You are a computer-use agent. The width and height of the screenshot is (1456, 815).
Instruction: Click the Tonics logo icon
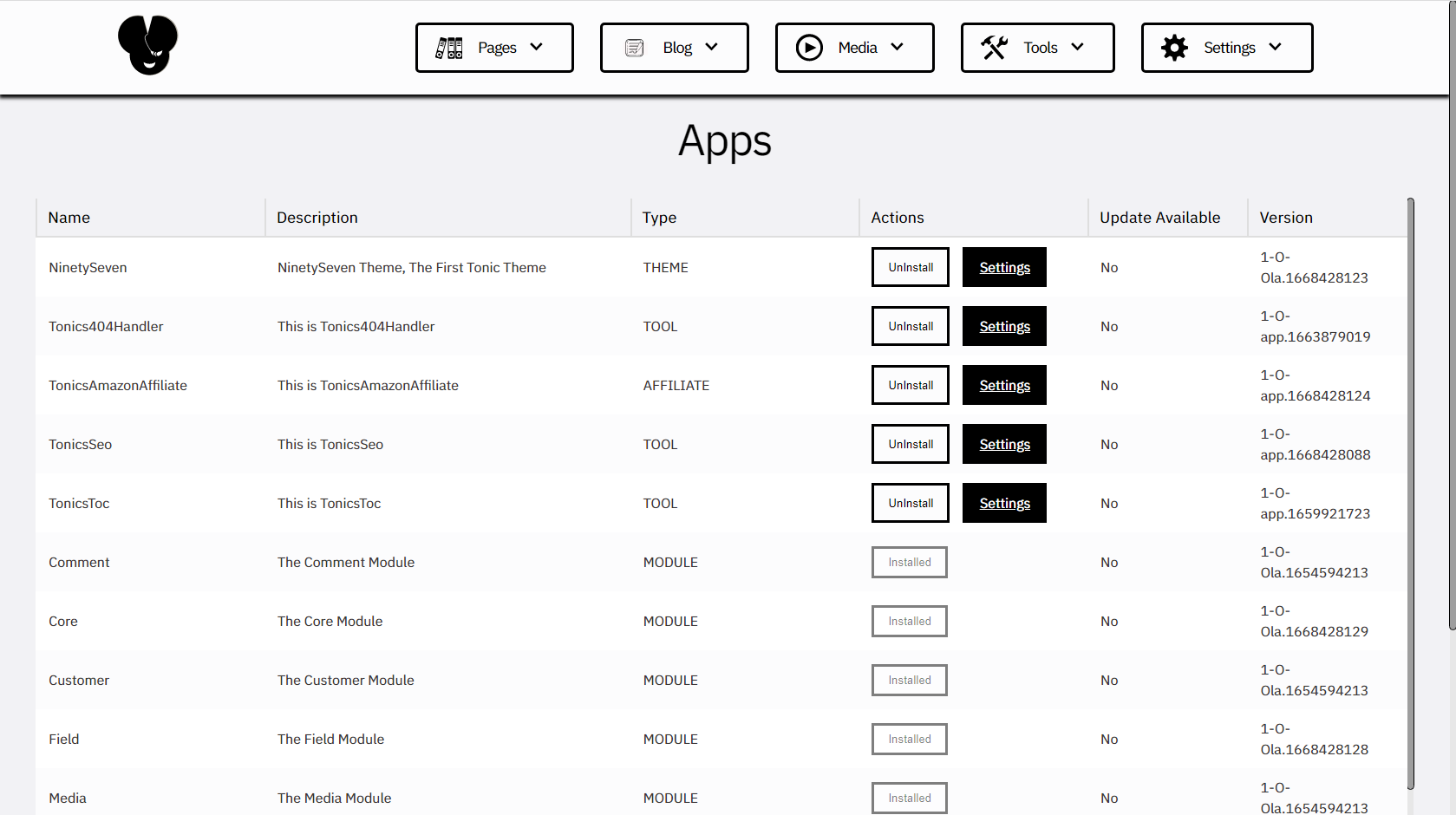click(x=148, y=45)
